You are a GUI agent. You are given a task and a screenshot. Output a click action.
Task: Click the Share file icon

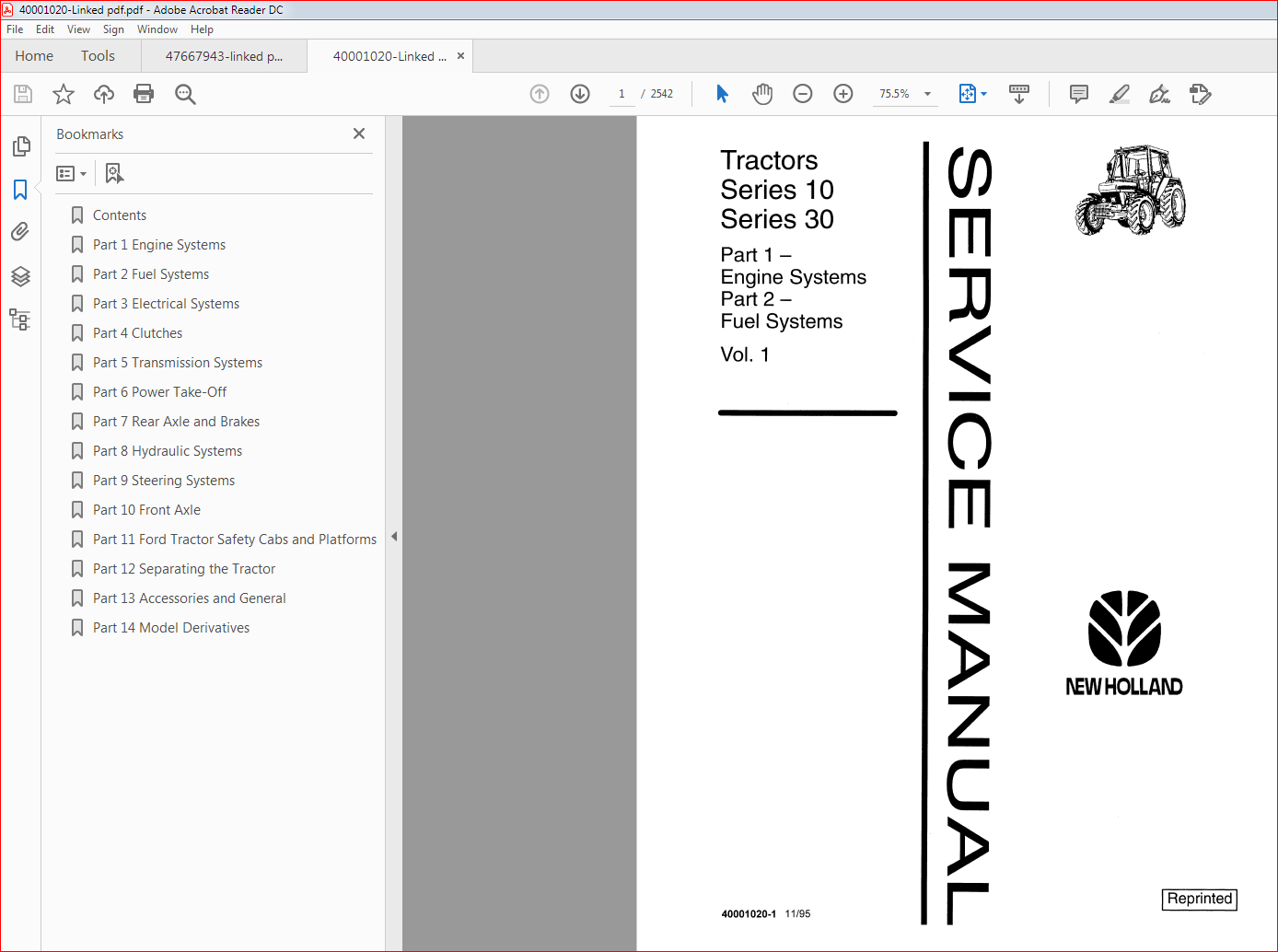point(1201,94)
